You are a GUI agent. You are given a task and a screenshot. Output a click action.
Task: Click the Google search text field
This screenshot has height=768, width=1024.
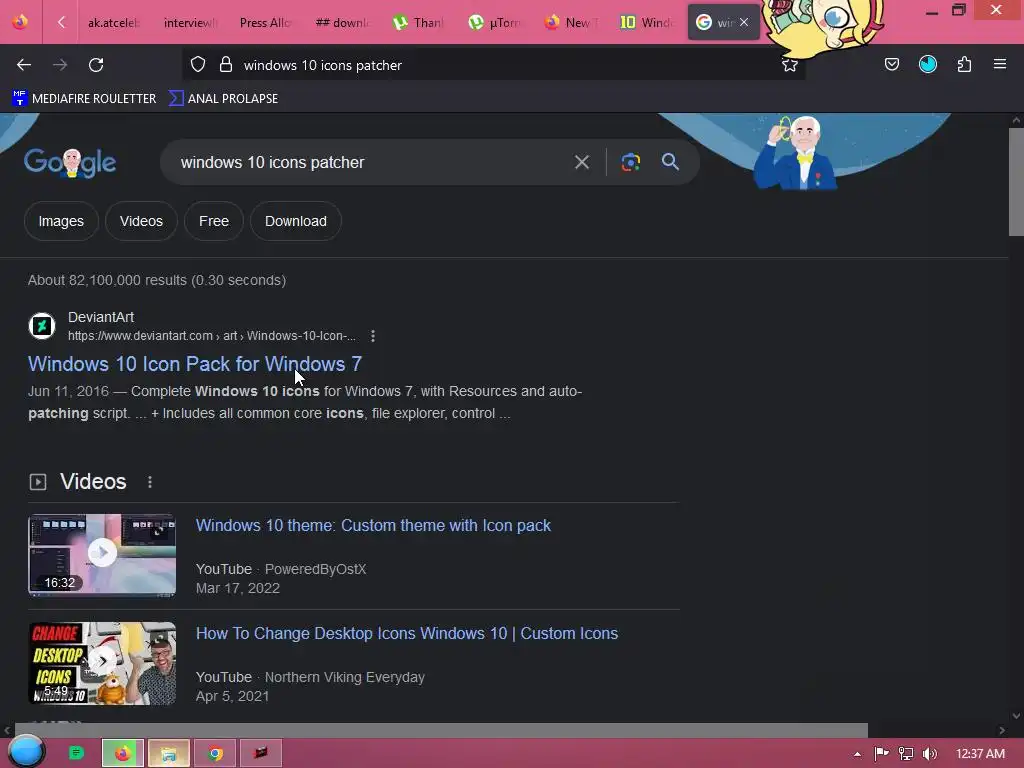pos(366,162)
